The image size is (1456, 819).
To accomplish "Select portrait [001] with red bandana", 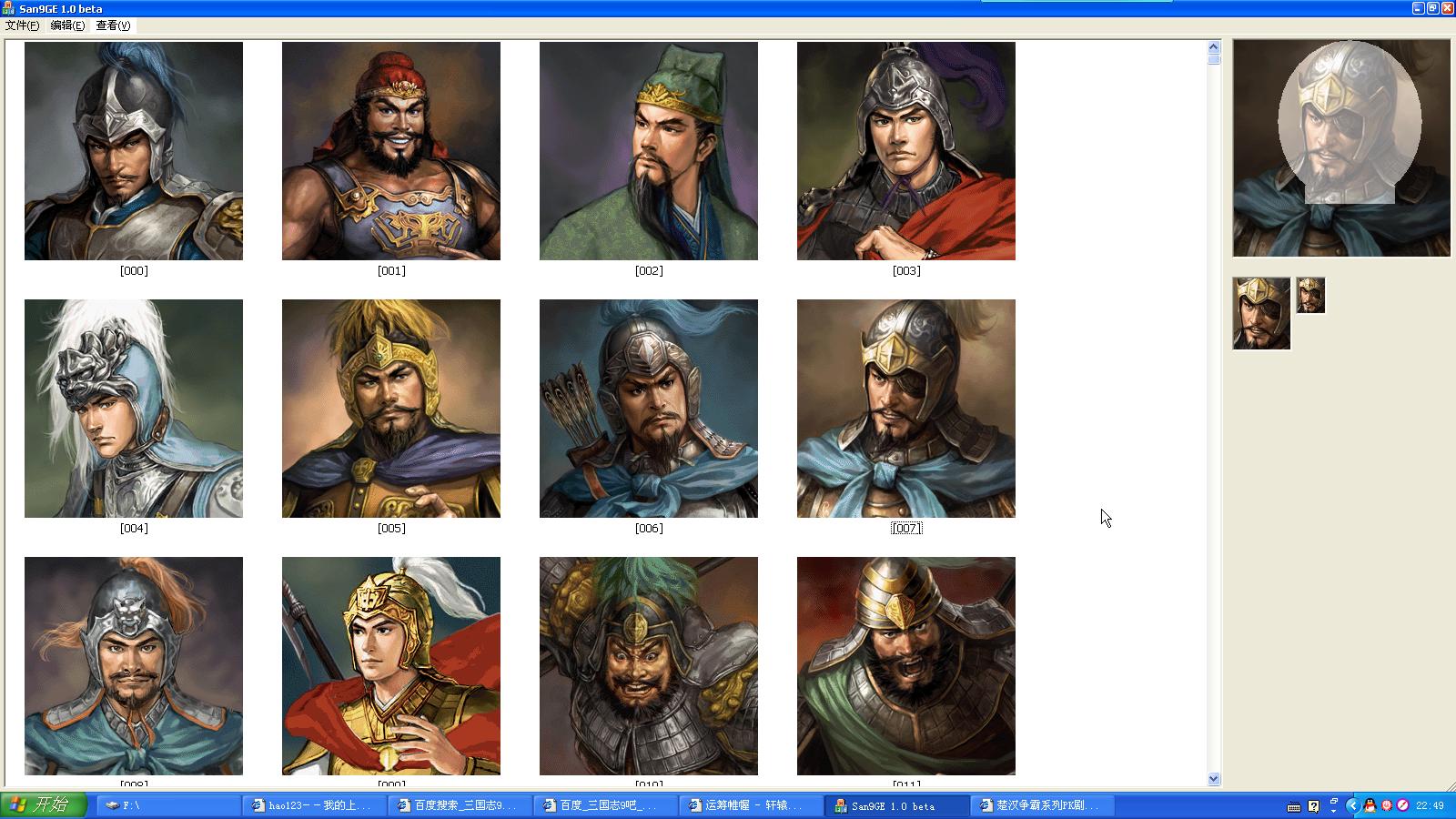I will pyautogui.click(x=391, y=151).
